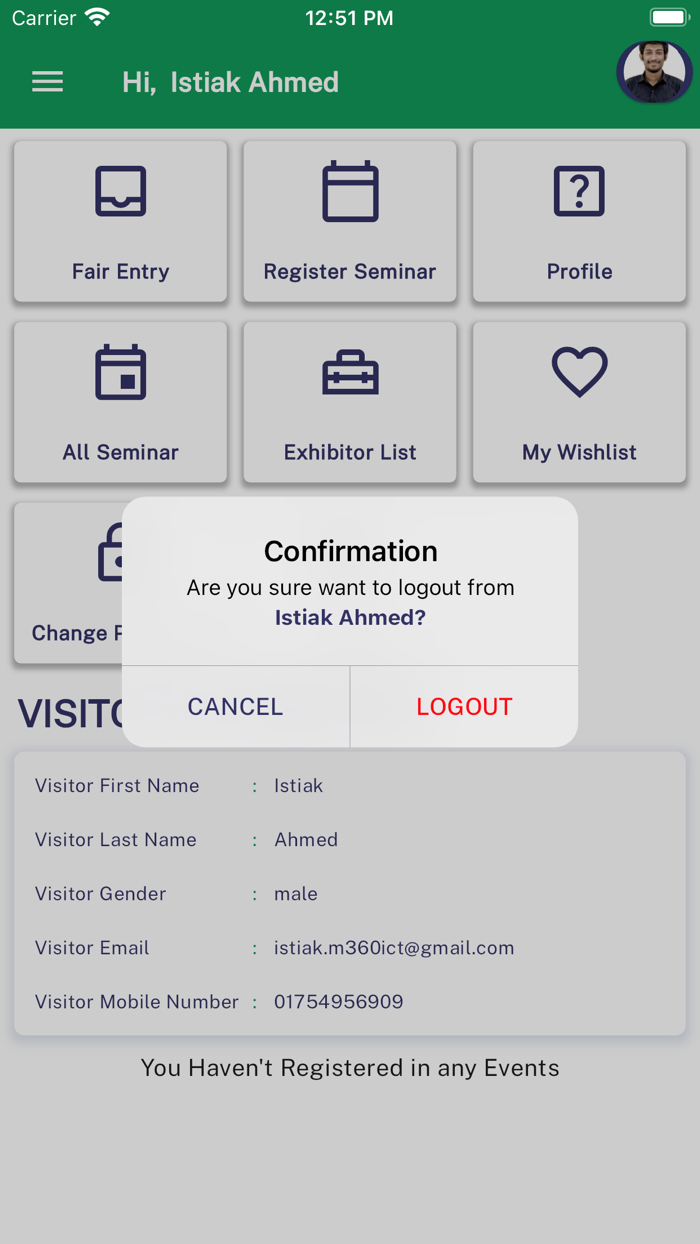The image size is (700, 1244).
Task: Open the Exhibitor List briefcase icon
Action: pyautogui.click(x=349, y=371)
